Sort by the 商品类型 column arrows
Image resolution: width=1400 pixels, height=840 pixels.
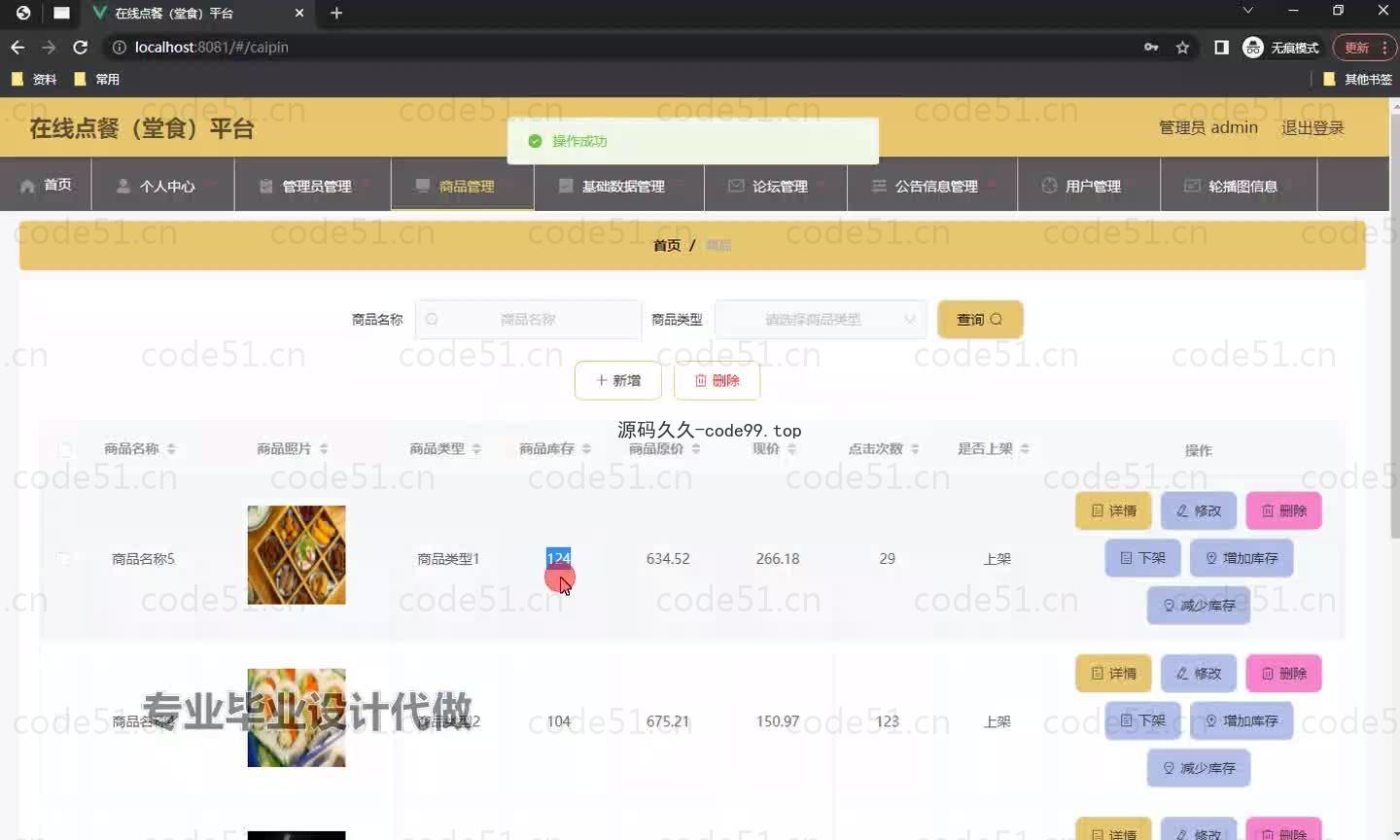pos(476,449)
